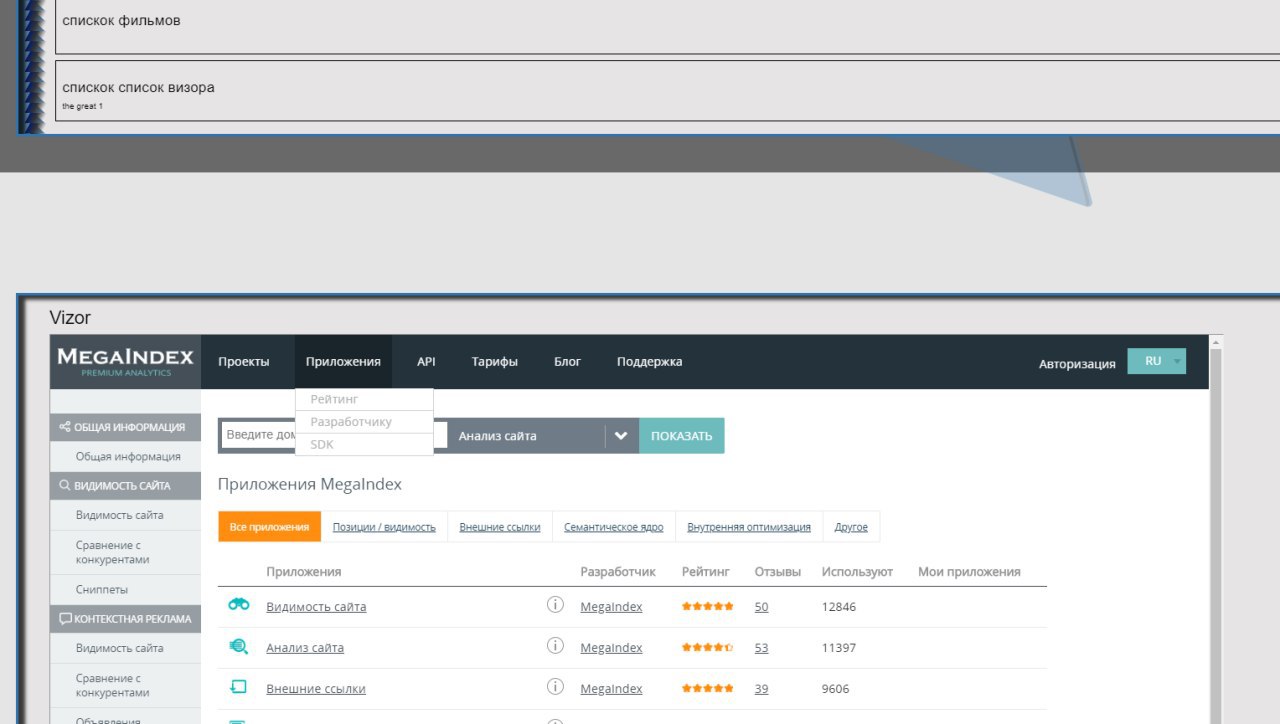Select the Все приложения tab

[269, 527]
